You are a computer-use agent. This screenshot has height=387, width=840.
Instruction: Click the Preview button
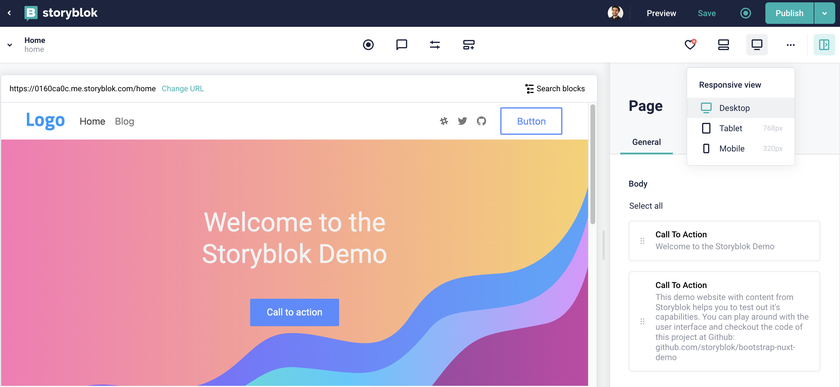pyautogui.click(x=661, y=13)
